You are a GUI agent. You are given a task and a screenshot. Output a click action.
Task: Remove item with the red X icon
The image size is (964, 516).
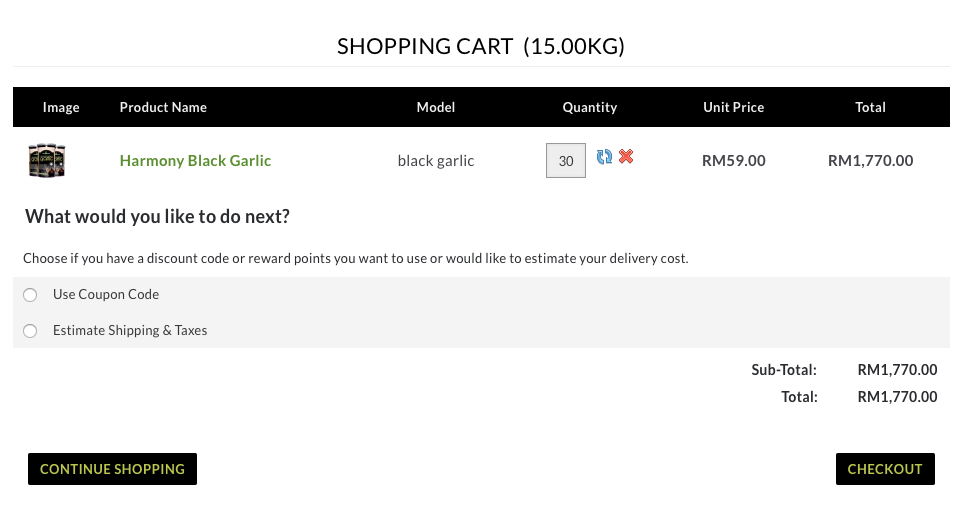626,157
